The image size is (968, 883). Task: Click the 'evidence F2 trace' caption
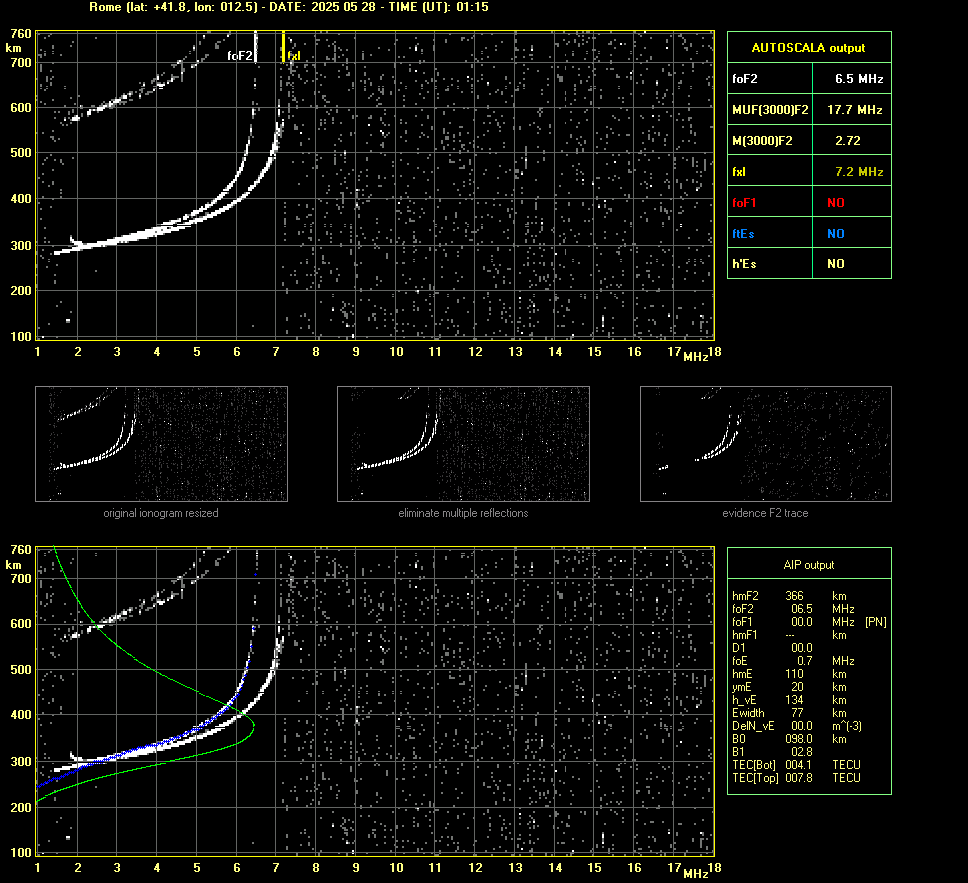[765, 513]
